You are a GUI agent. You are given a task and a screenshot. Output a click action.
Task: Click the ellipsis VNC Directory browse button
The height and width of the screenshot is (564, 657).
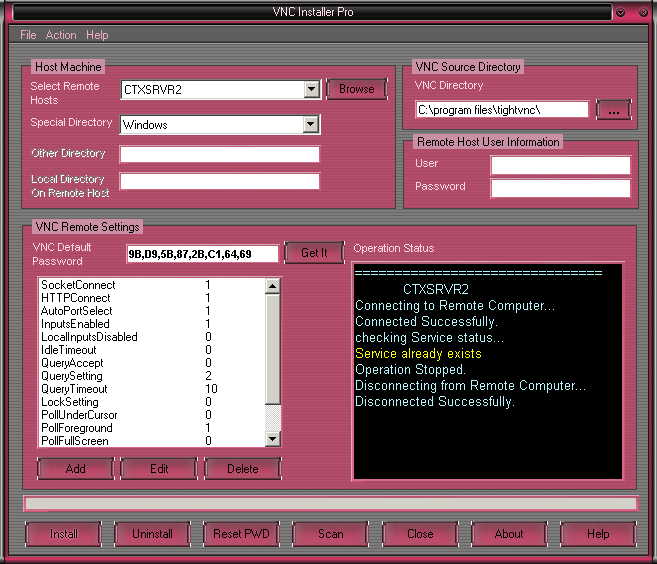614,111
